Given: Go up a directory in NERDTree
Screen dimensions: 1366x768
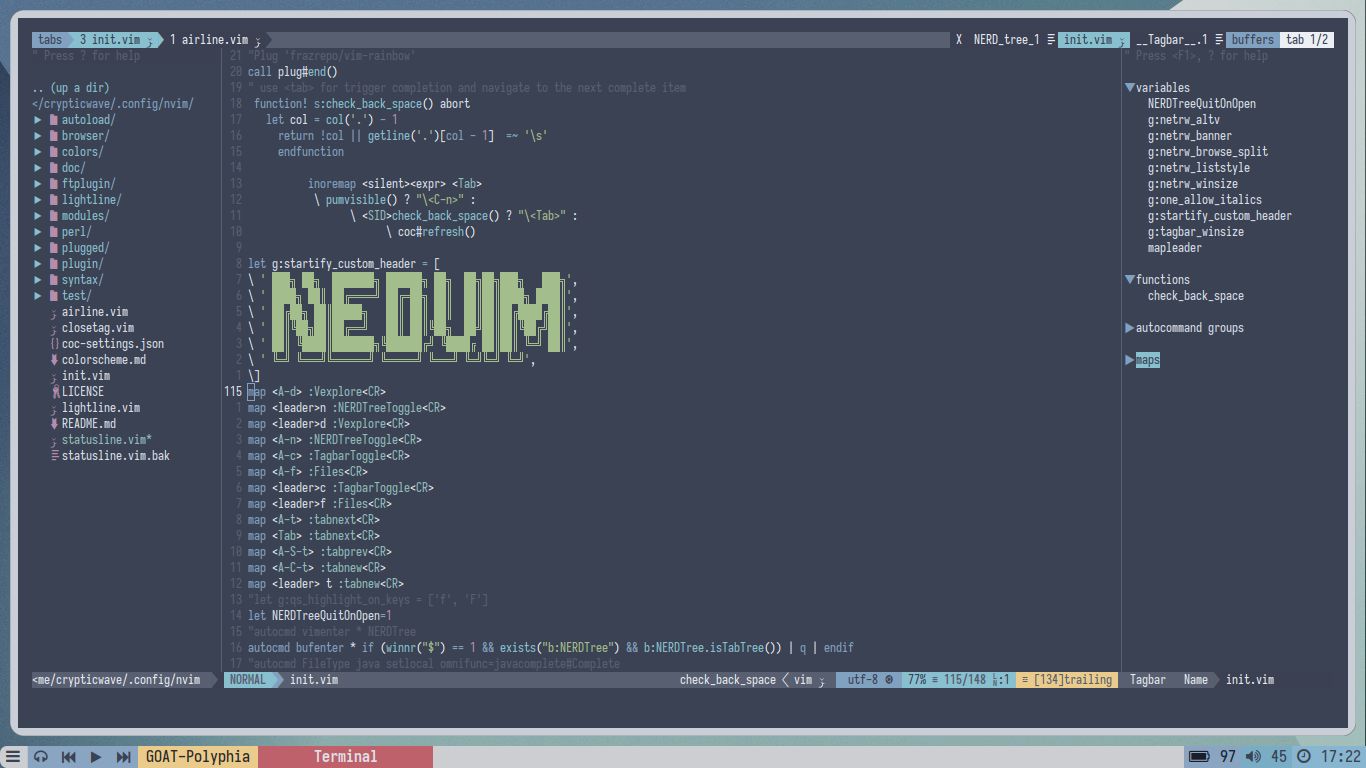Looking at the screenshot, I should pos(71,88).
